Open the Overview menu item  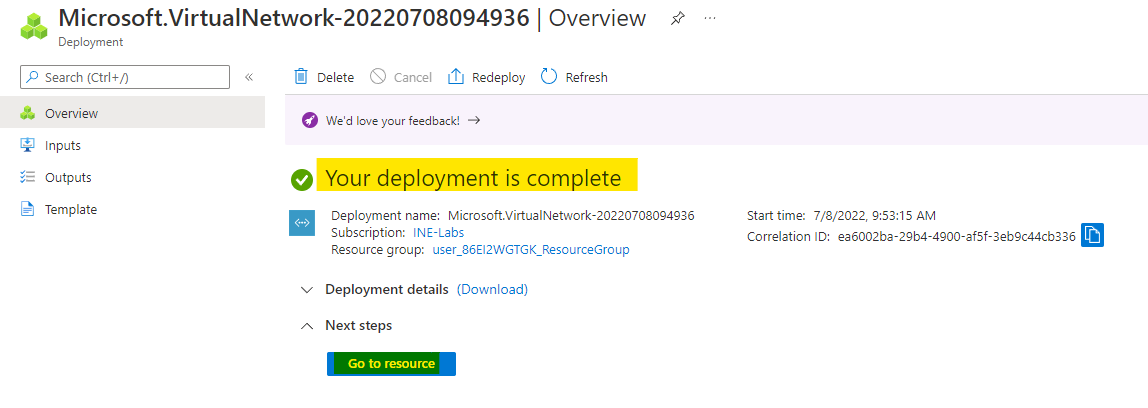[71, 113]
